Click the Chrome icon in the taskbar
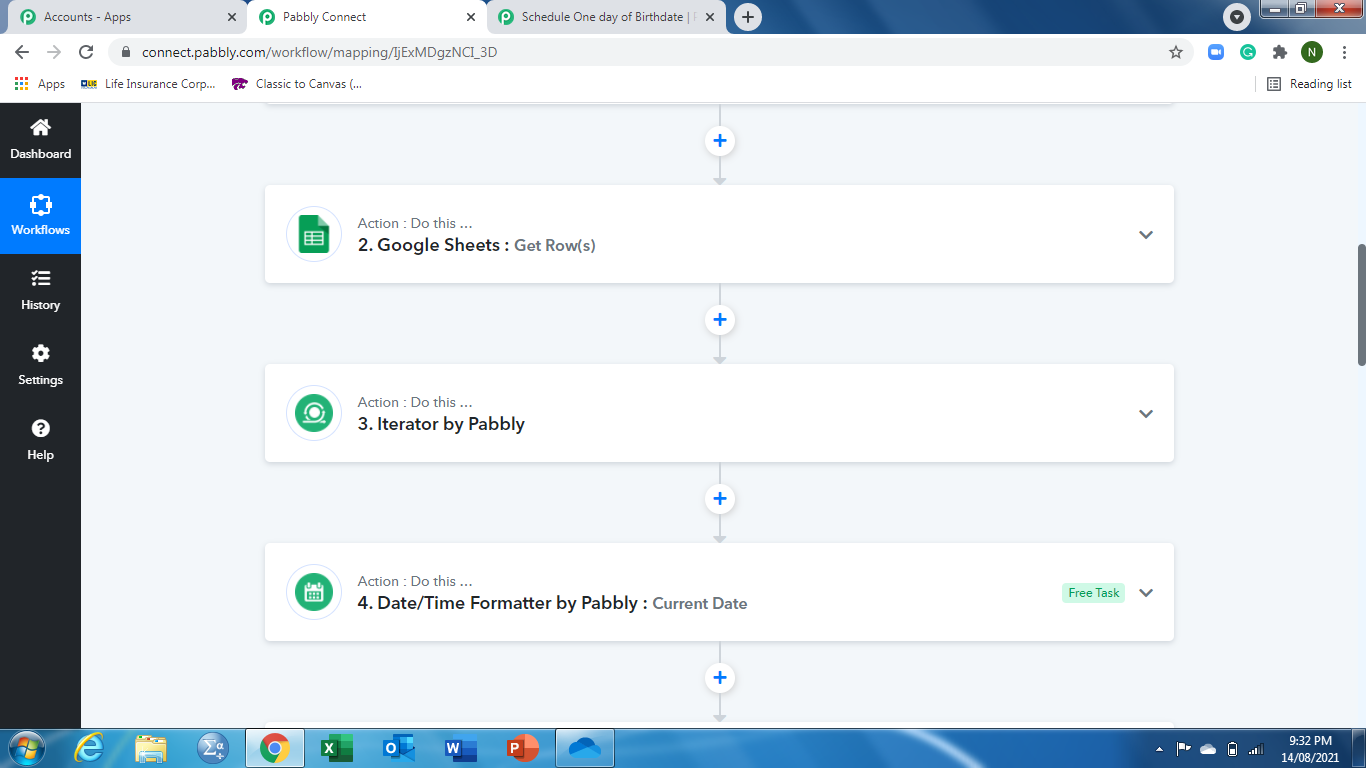1366x768 pixels. point(275,748)
